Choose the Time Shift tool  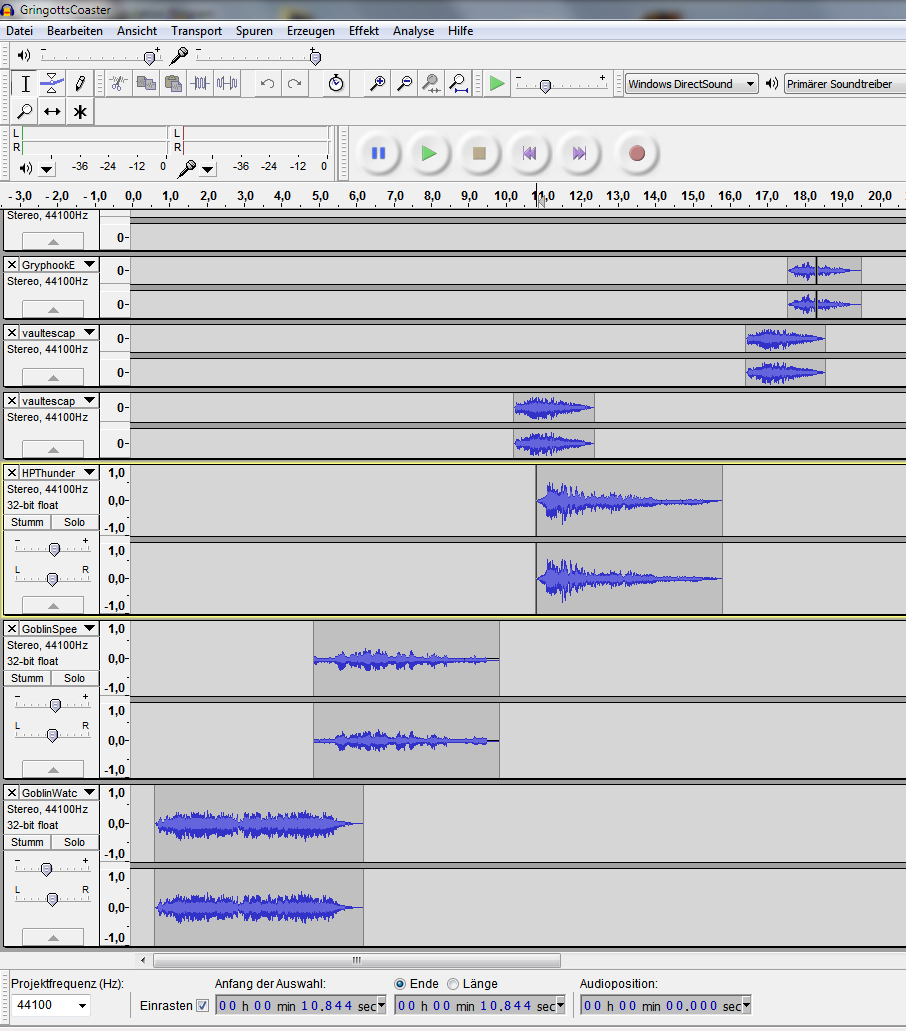[52, 112]
